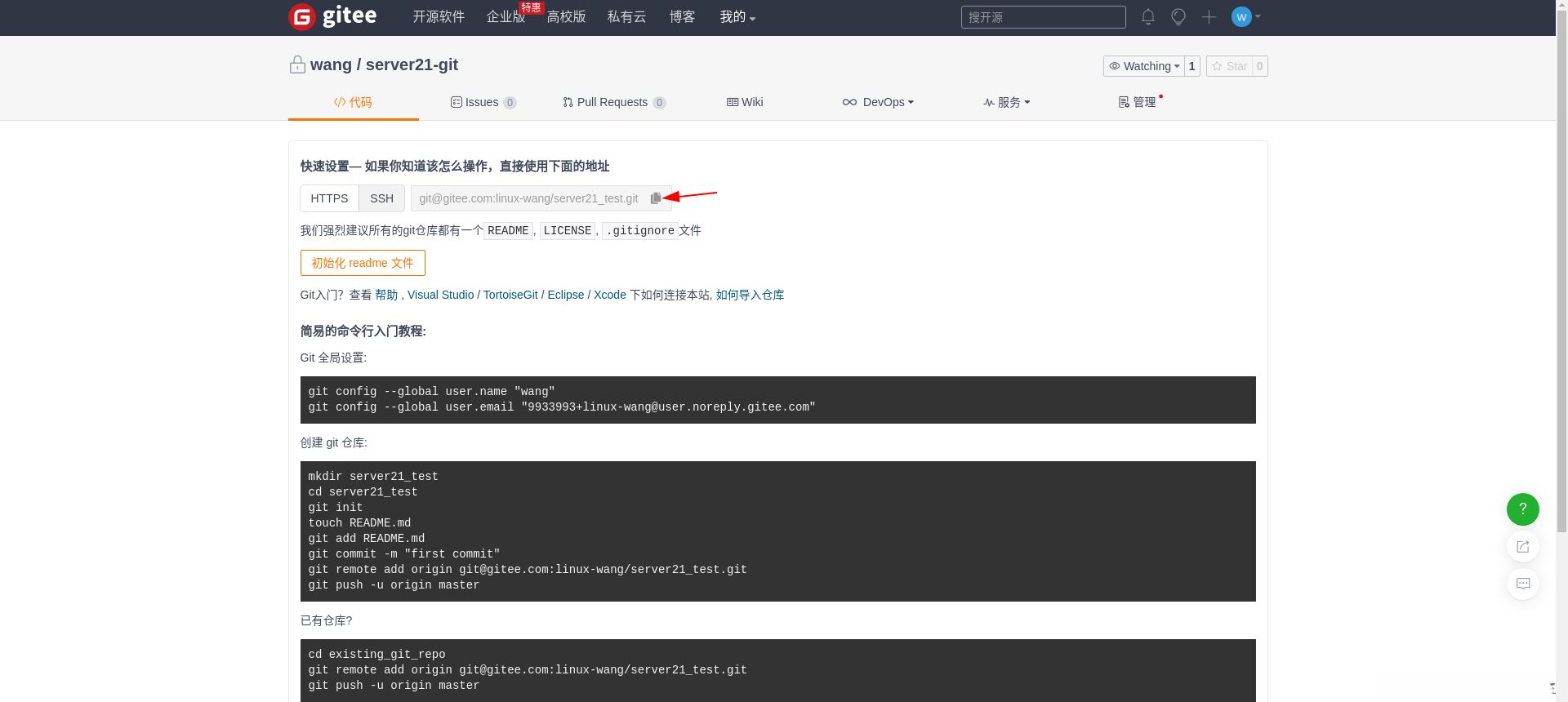Select the HTTPS protocol toggle
Image resolution: width=1568 pixels, height=702 pixels.
[329, 198]
